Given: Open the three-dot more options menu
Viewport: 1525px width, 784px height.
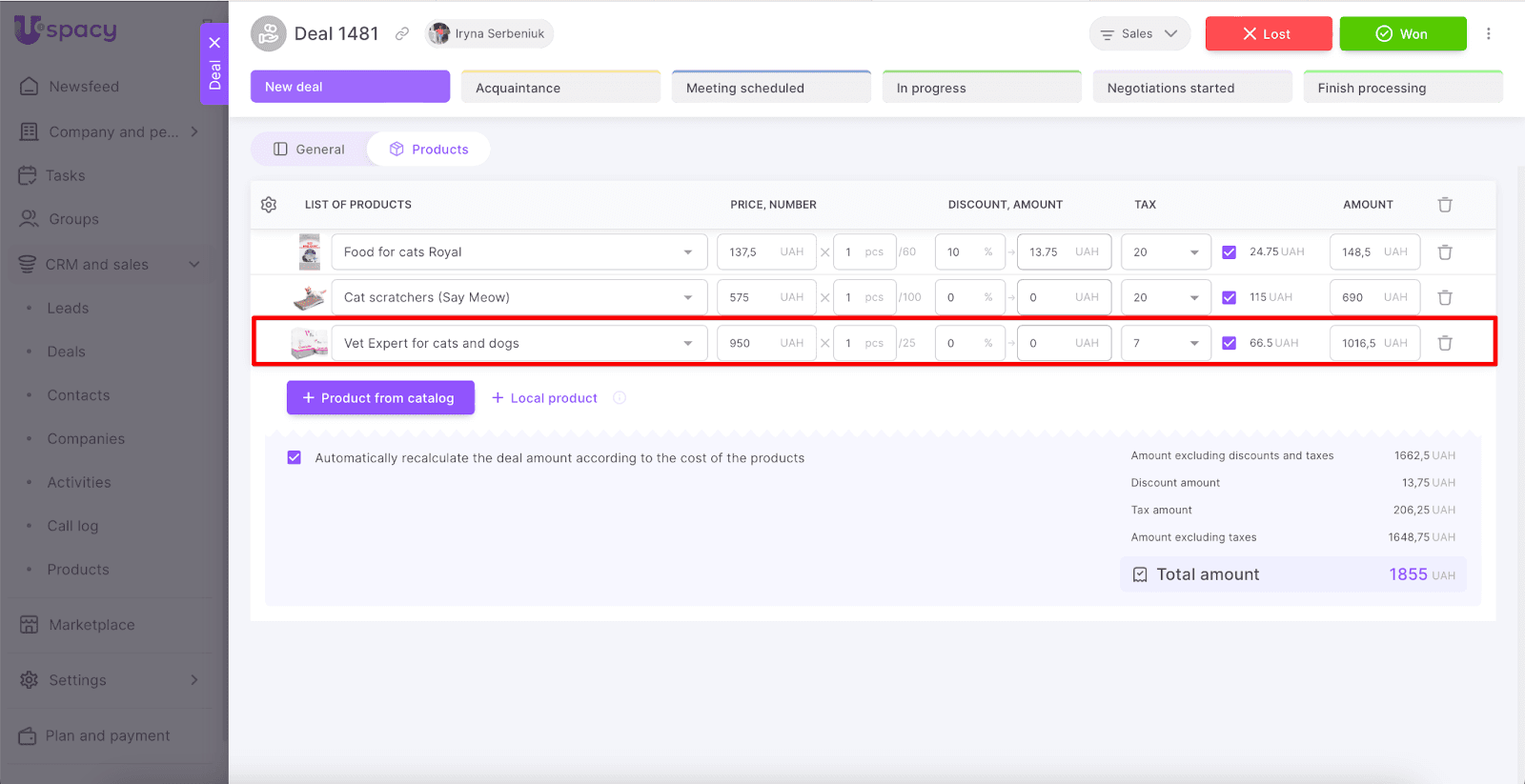Looking at the screenshot, I should coord(1488,34).
